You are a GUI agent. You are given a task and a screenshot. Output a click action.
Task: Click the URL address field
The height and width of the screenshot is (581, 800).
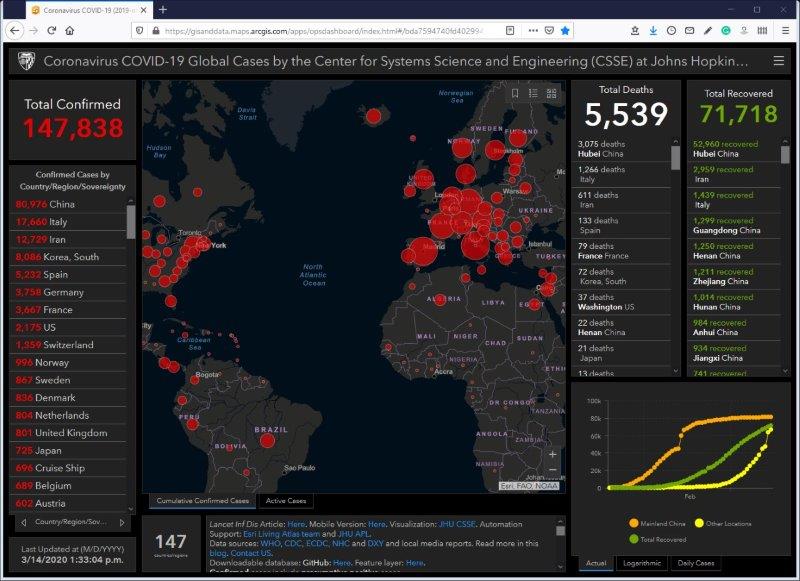coord(324,31)
